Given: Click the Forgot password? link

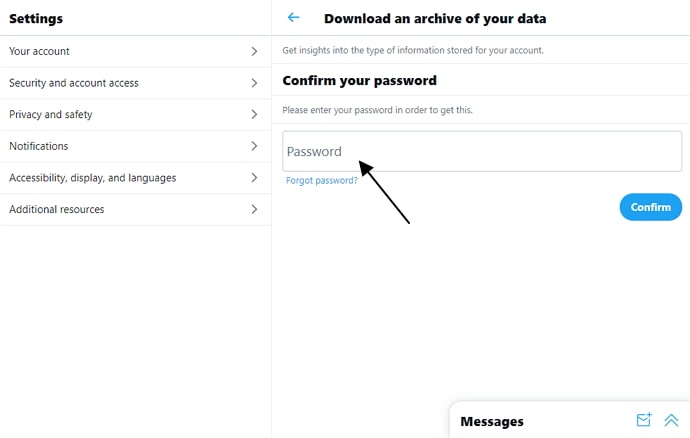Looking at the screenshot, I should 321,181.
